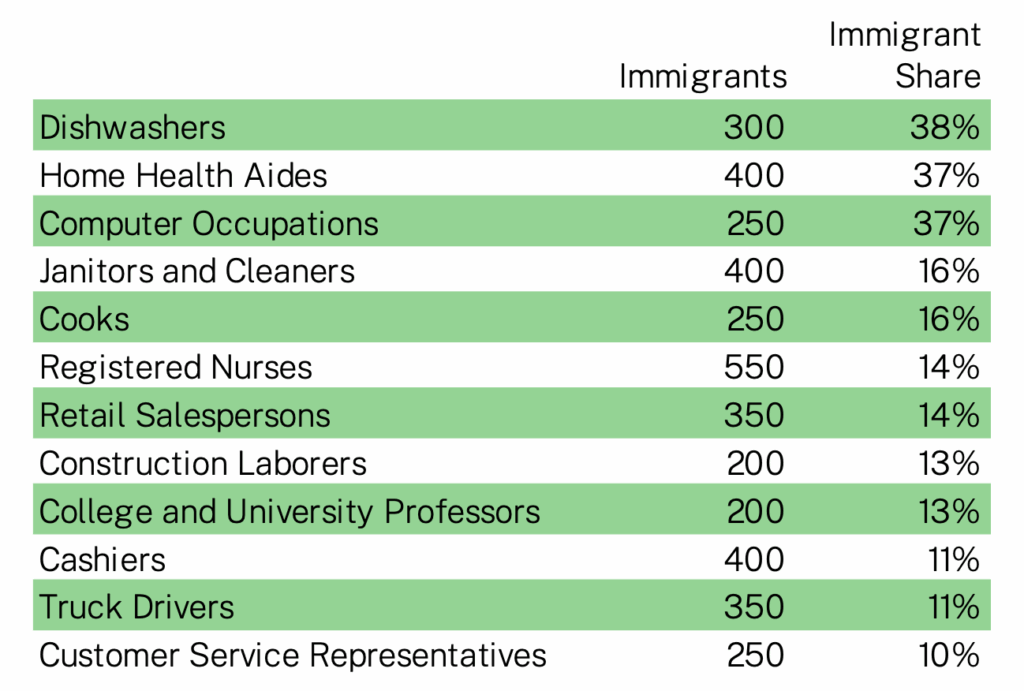Click College and University Professors label

pyautogui.click(x=290, y=511)
